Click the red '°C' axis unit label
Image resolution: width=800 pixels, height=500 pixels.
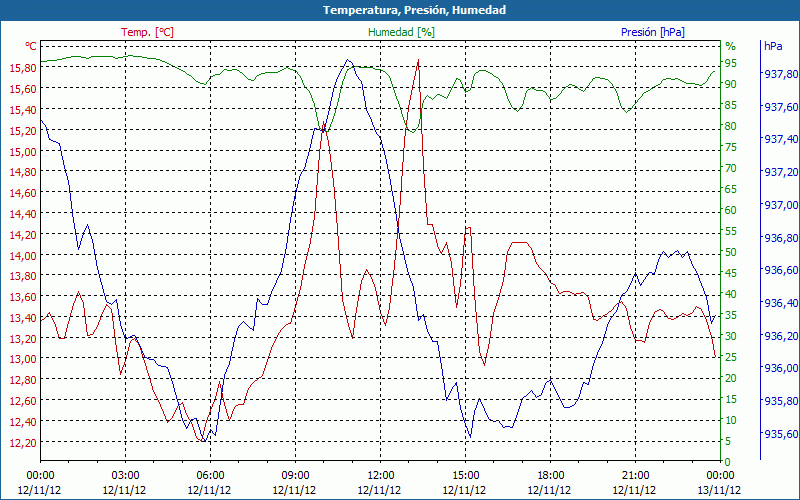[31, 46]
